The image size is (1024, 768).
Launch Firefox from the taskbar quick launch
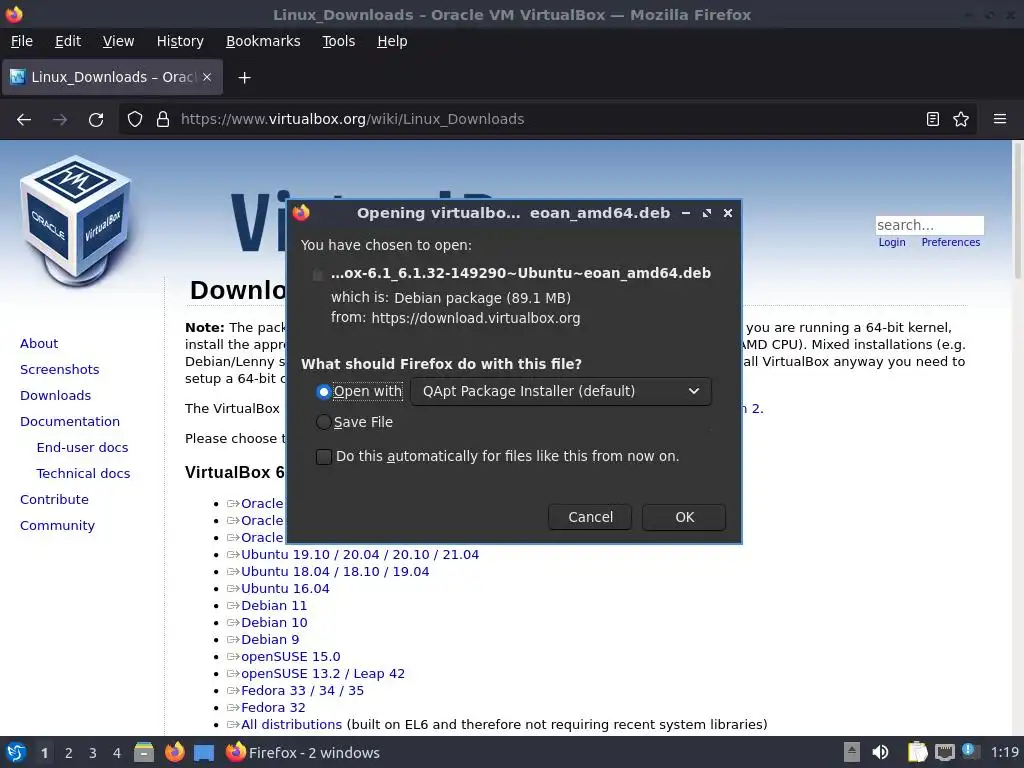pos(174,752)
